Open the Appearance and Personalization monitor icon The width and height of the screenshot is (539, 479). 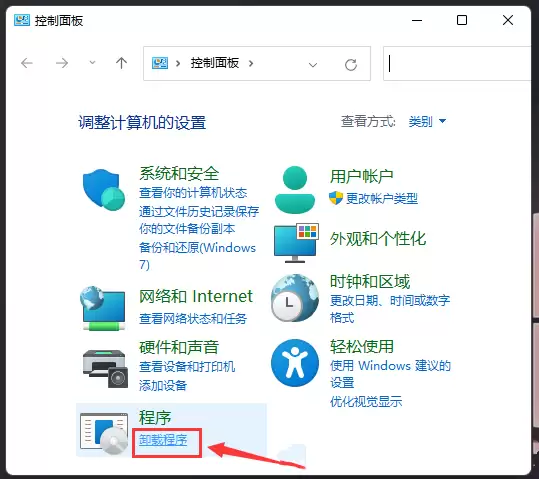coord(296,243)
